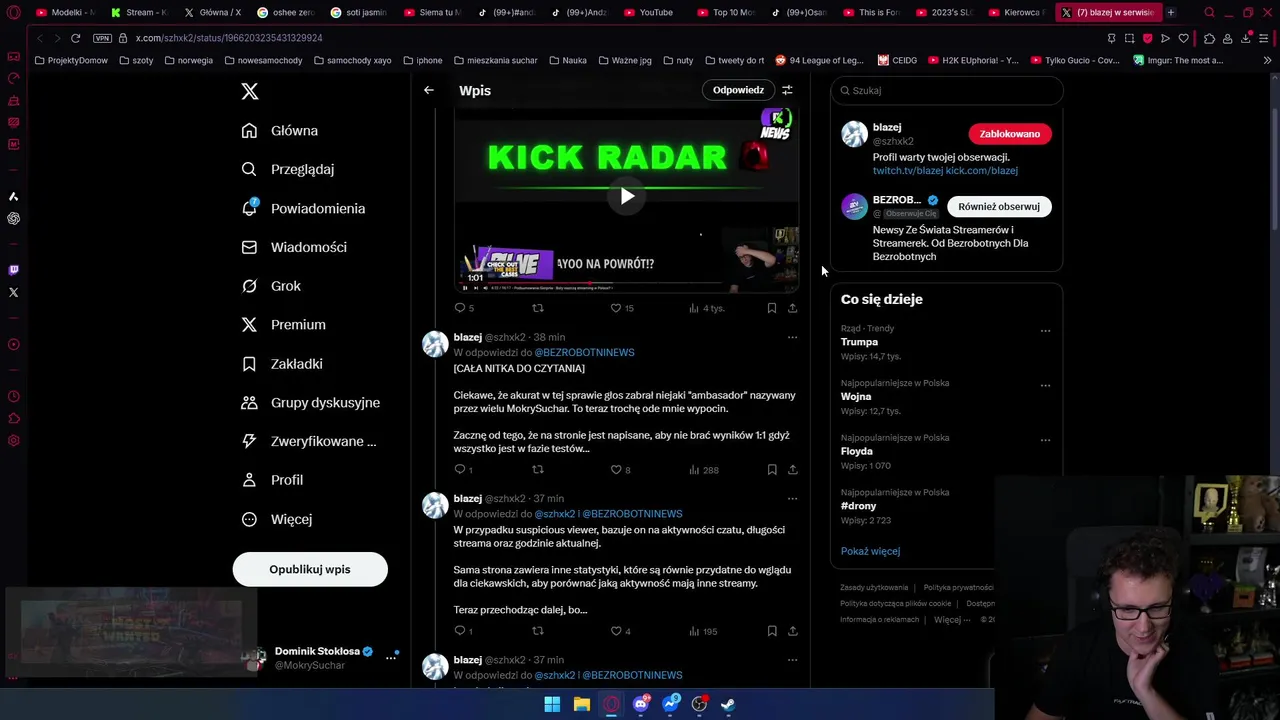Click the Odpowiedz button in header

point(738,90)
